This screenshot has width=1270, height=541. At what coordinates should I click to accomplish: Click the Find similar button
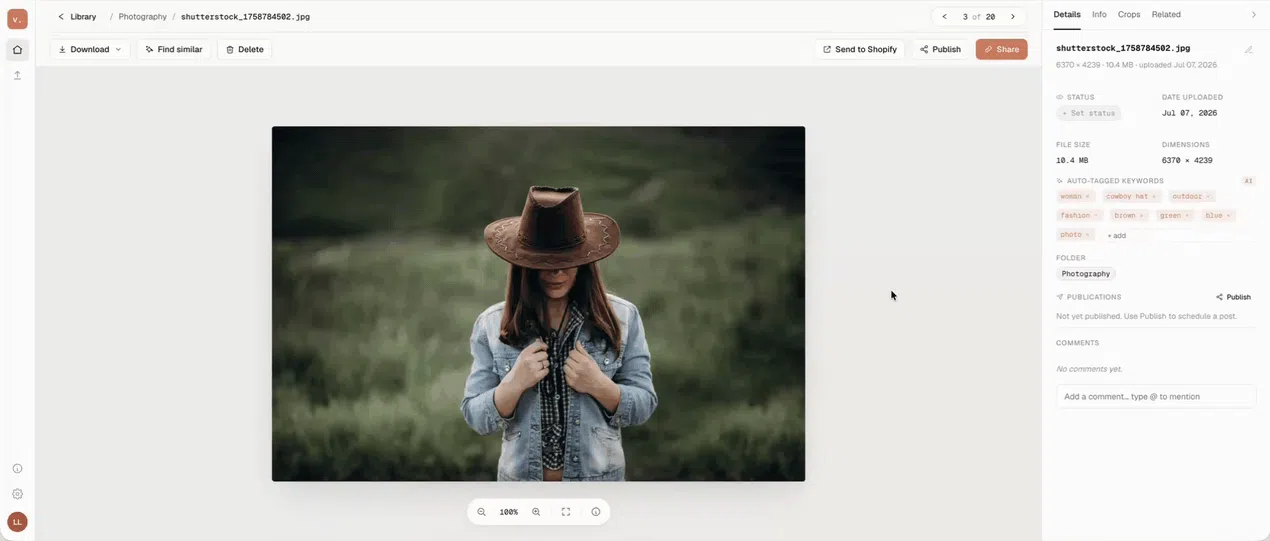pyautogui.click(x=174, y=49)
